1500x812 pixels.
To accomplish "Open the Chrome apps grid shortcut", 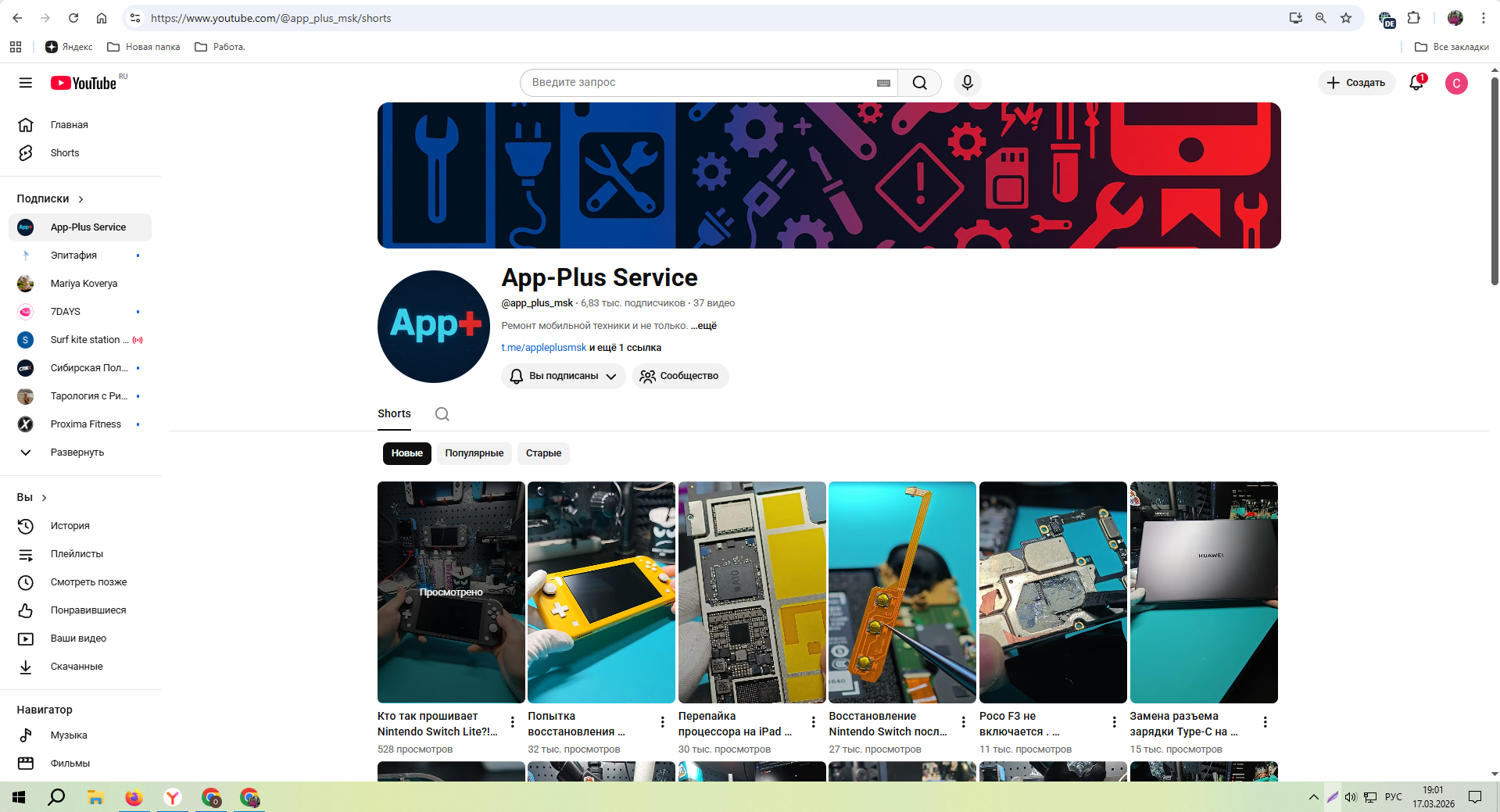I will [x=16, y=47].
